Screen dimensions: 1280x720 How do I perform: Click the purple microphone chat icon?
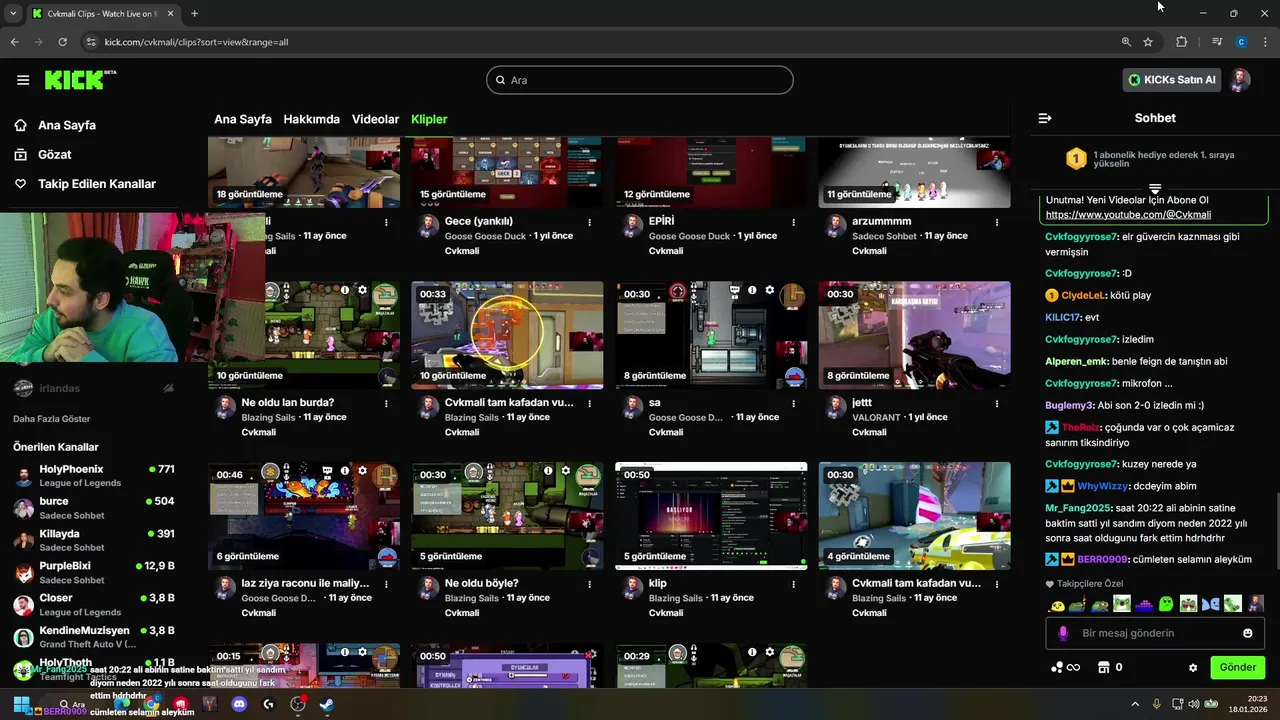tap(1063, 633)
